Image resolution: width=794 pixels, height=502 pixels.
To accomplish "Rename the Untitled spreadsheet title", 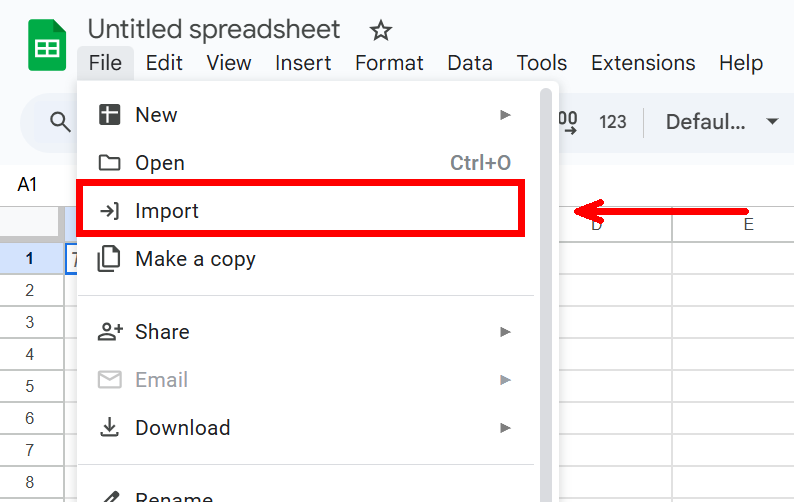I will 214,30.
